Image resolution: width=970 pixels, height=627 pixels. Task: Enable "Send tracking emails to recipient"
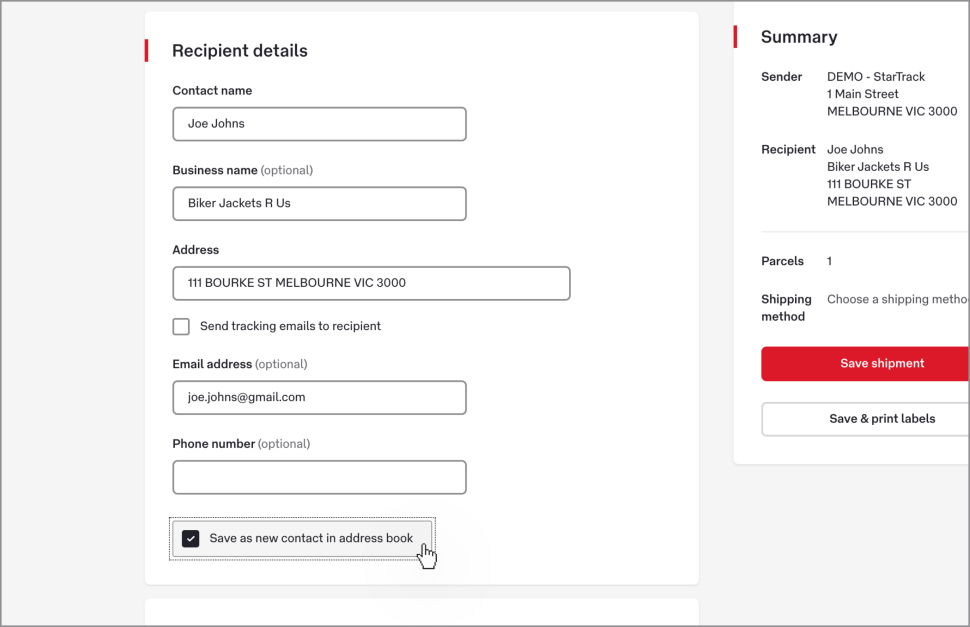(x=181, y=326)
